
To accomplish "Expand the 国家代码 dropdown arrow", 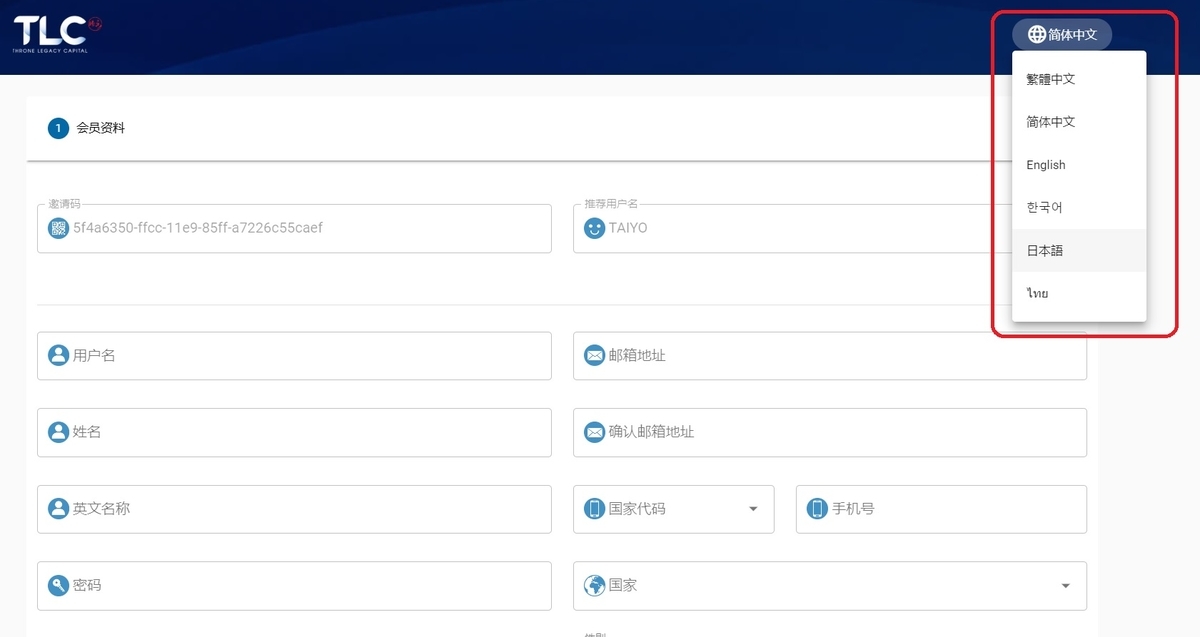I will (753, 509).
